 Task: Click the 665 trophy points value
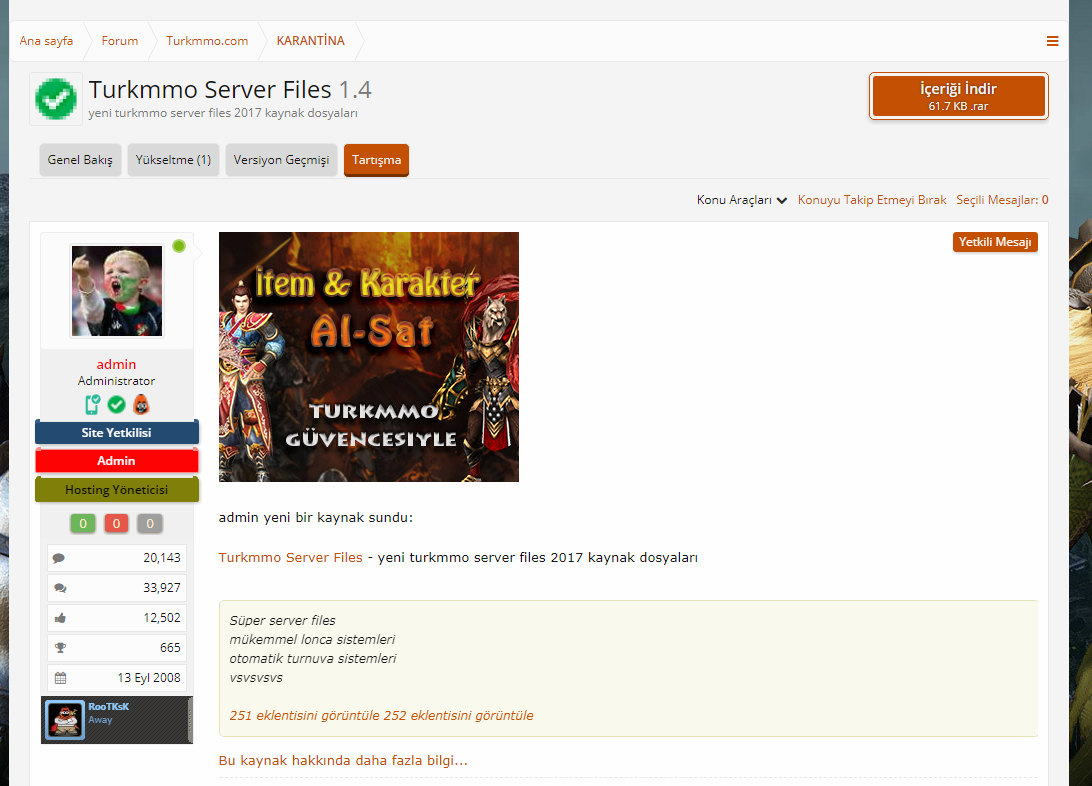[170, 648]
